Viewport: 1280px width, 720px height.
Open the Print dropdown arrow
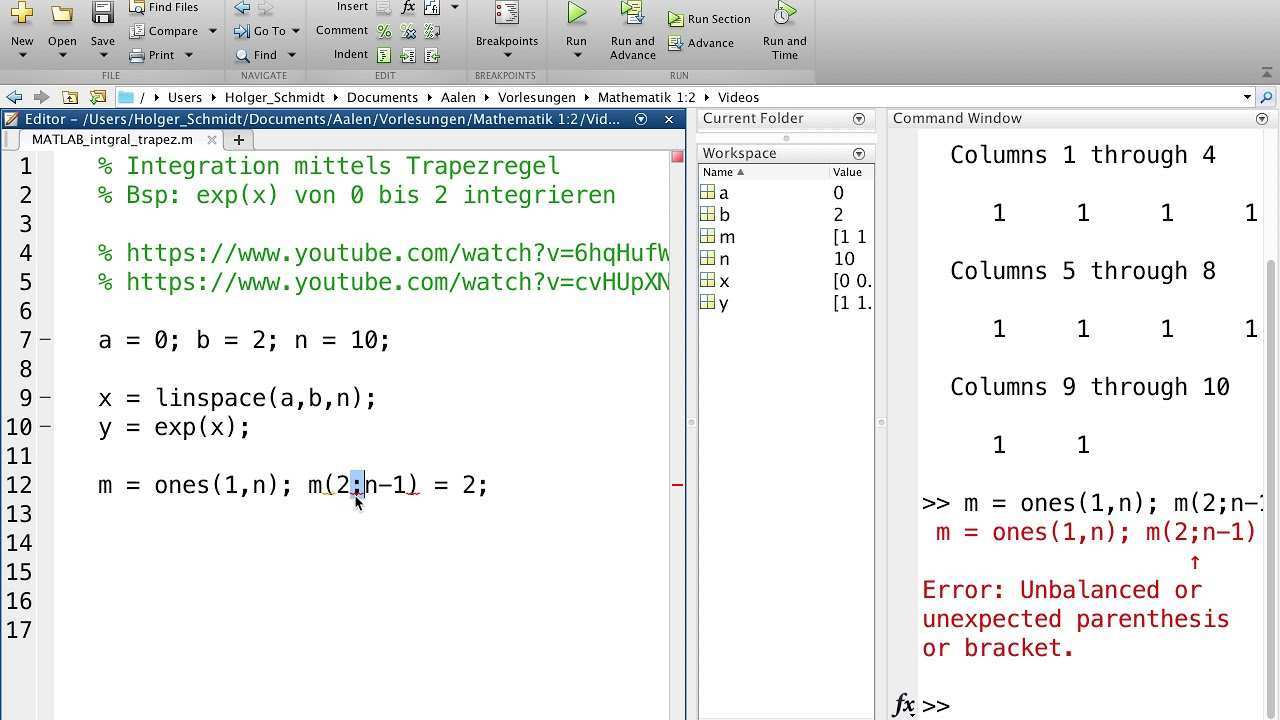pyautogui.click(x=187, y=55)
